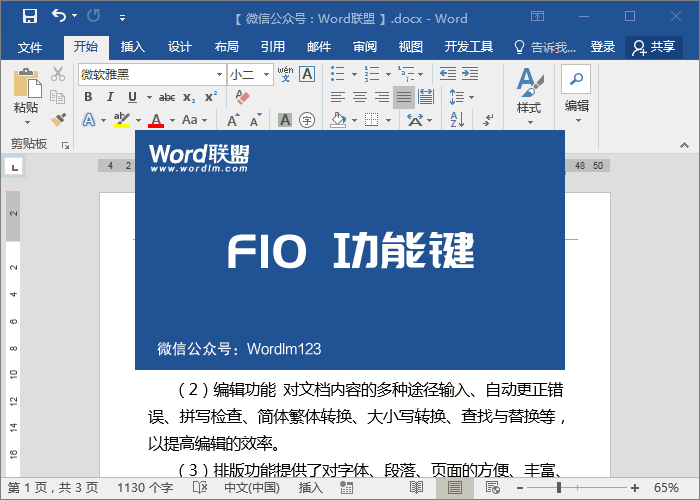Toggle superscript formatting
The image size is (700, 500).
click(211, 97)
